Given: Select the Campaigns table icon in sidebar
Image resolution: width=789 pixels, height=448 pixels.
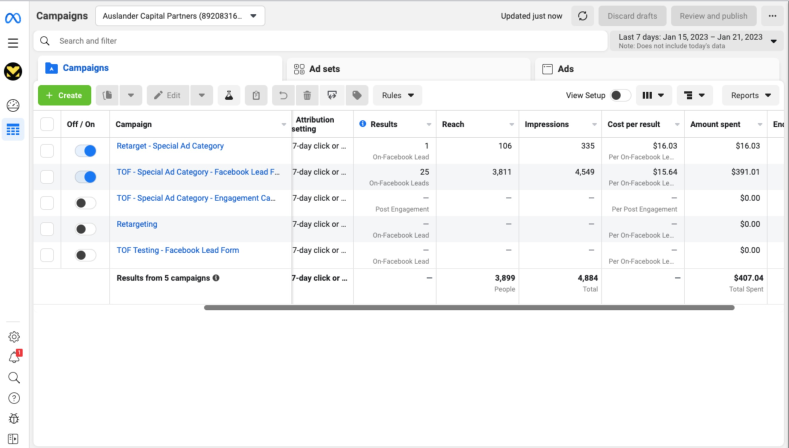Looking at the screenshot, I should 13,130.
